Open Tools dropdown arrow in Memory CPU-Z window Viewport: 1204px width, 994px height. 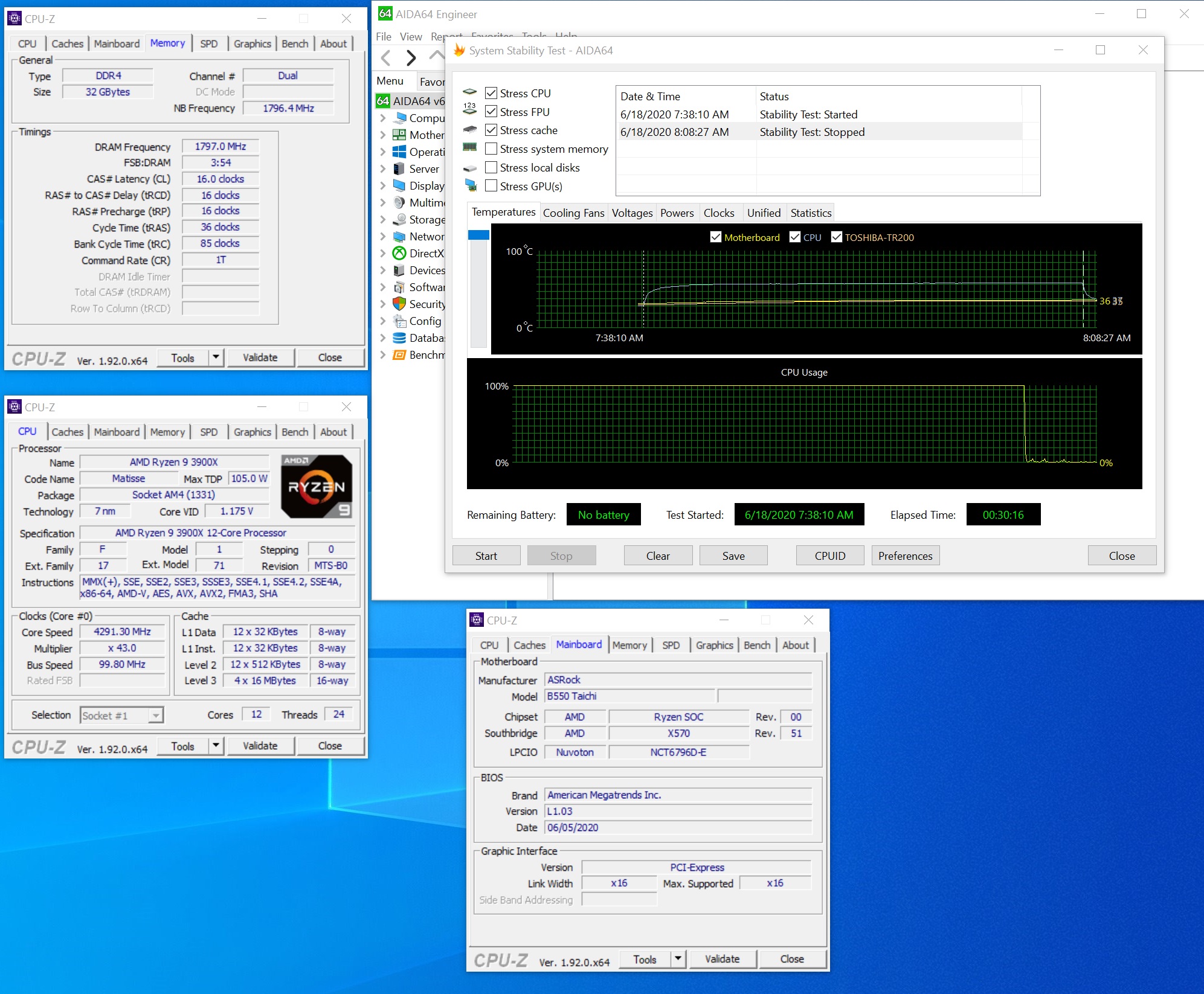pos(216,358)
